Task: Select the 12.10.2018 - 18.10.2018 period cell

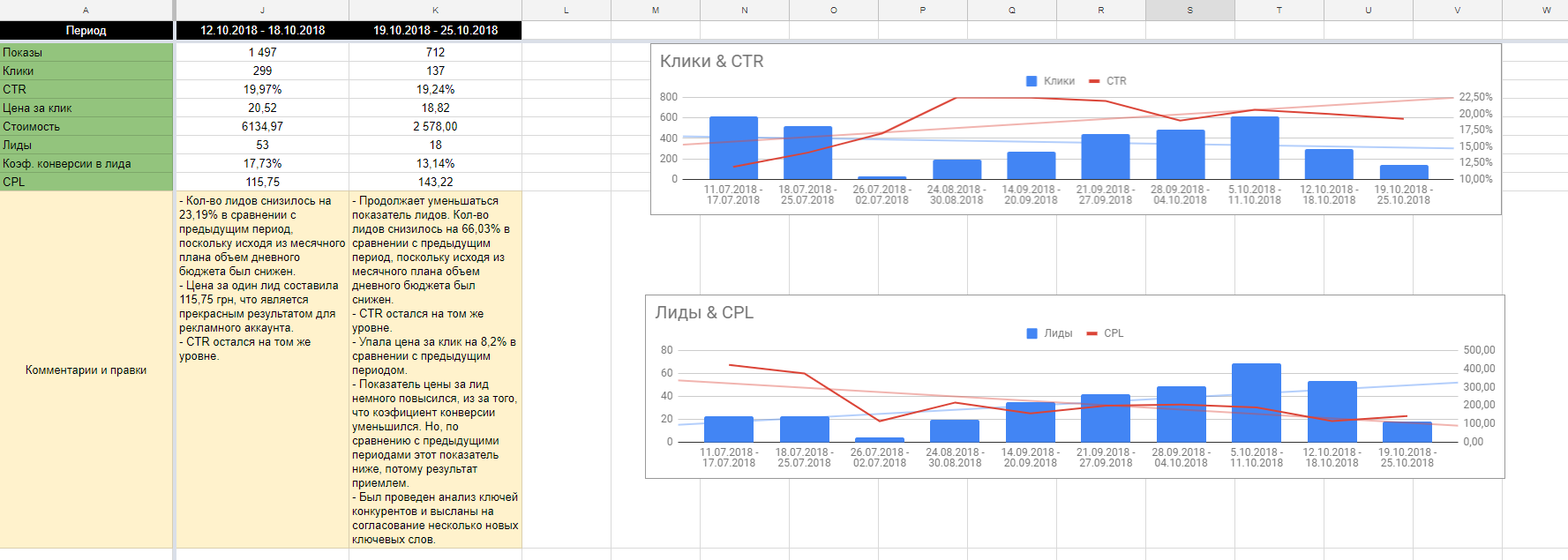Action: (x=262, y=30)
